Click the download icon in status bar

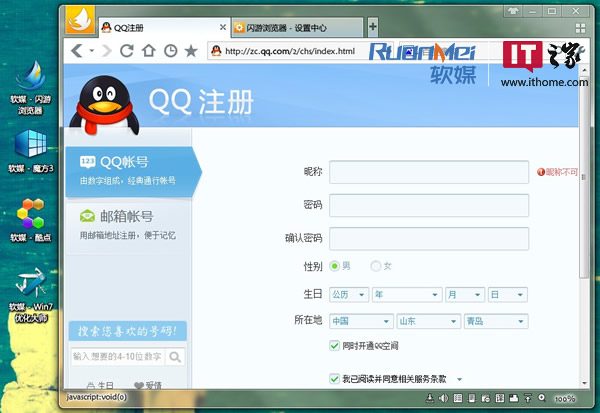[x=430, y=398]
